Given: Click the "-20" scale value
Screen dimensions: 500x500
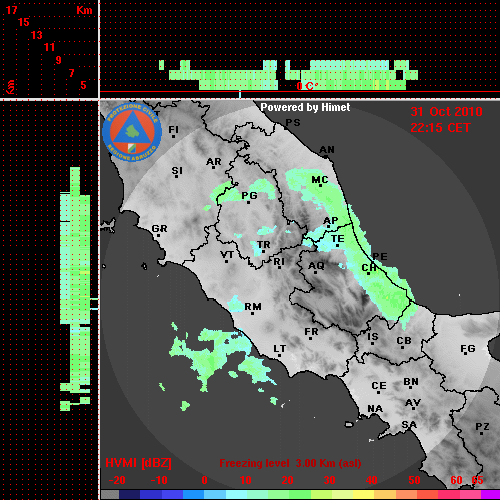Looking at the screenshot, I should tap(117, 480).
